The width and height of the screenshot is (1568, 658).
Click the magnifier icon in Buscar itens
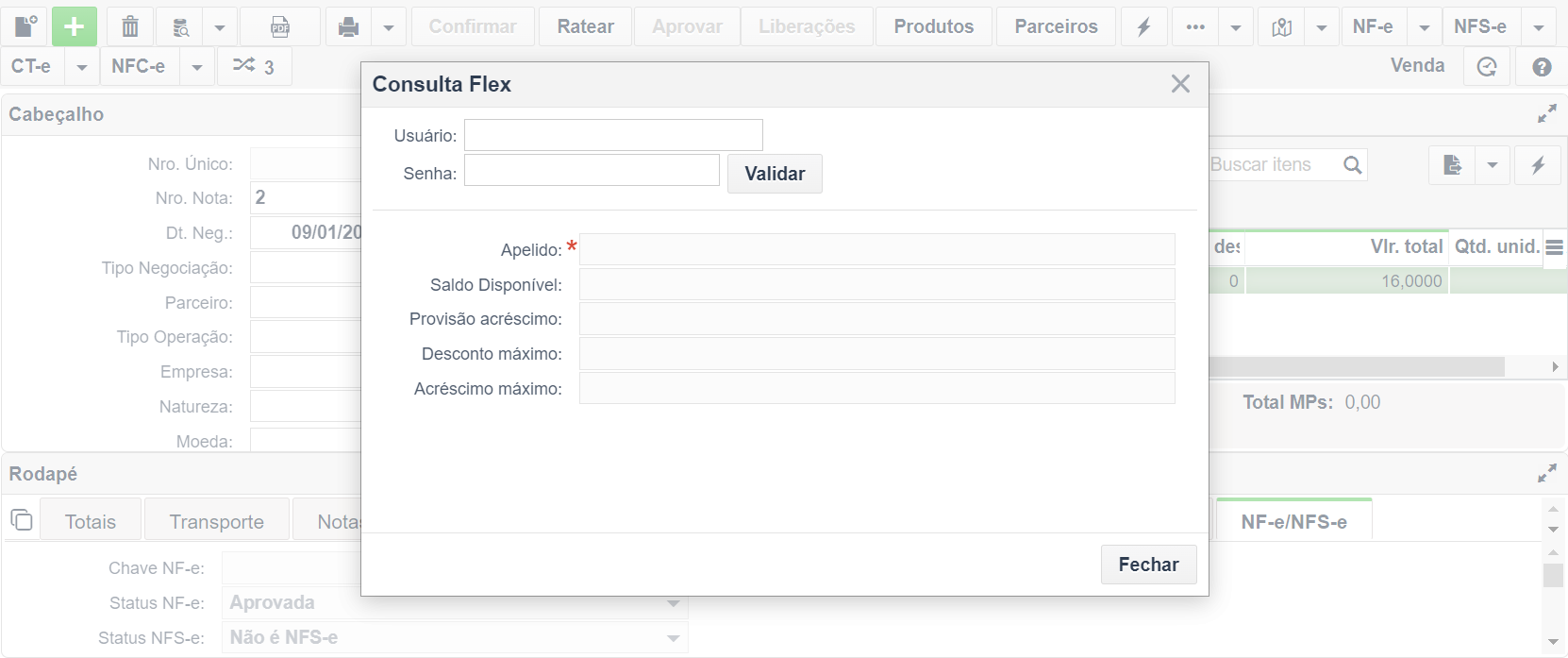click(1353, 165)
